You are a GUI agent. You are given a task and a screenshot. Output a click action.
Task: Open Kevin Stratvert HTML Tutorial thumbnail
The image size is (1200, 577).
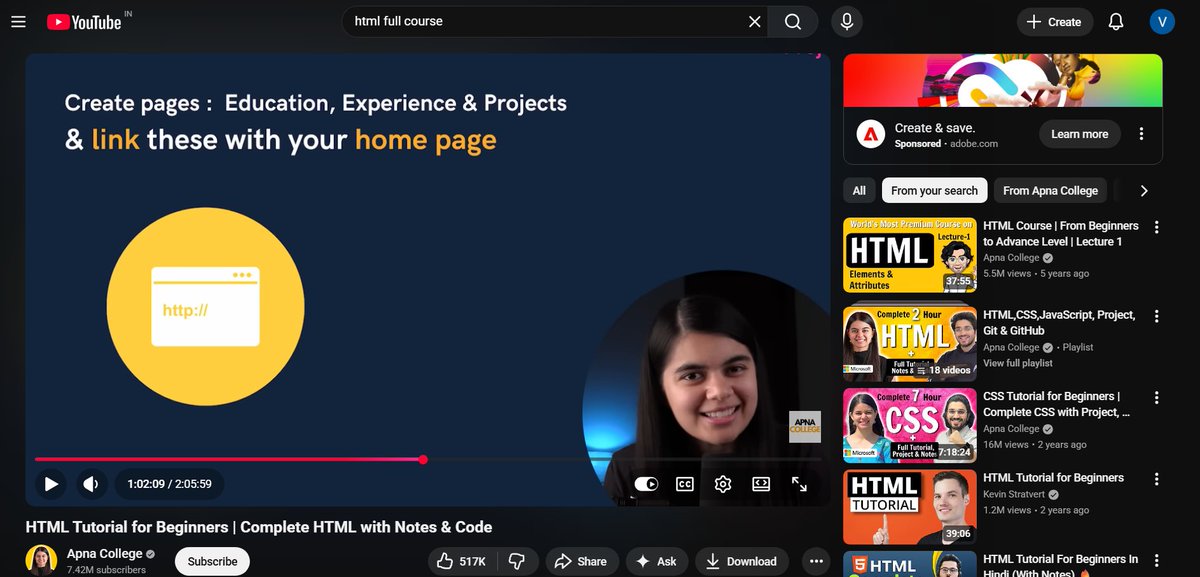[910, 507]
